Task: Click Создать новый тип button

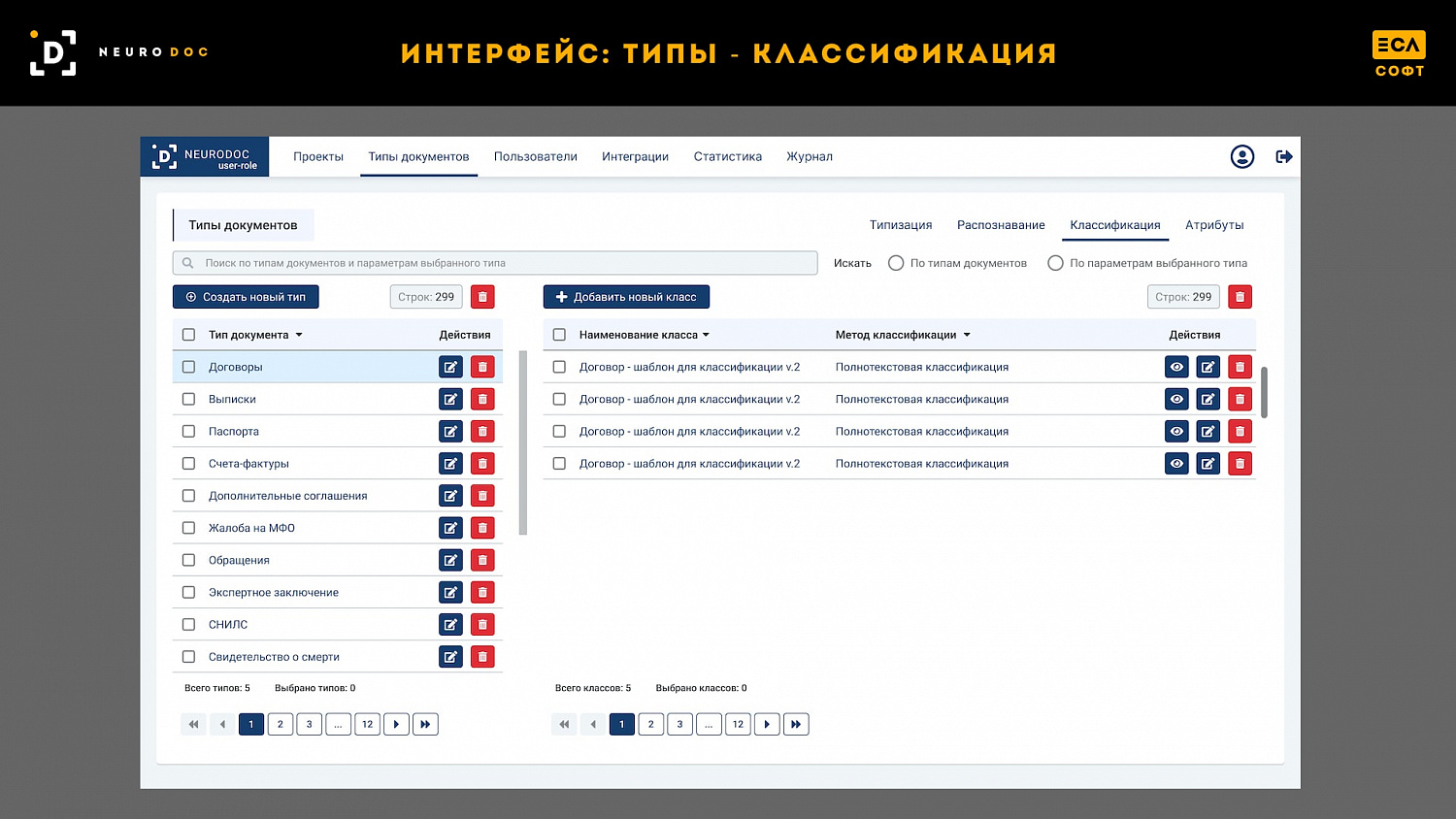Action: [x=246, y=297]
